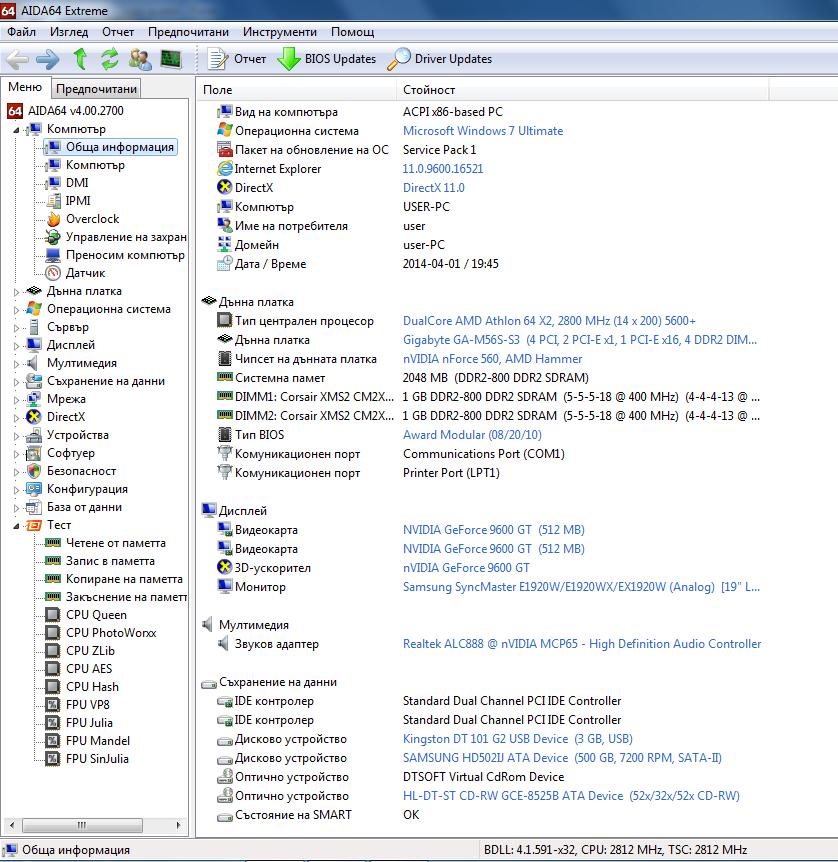Screen dimensions: 838x862
Task: Expand the Операционна система tree node
Action: (16, 310)
